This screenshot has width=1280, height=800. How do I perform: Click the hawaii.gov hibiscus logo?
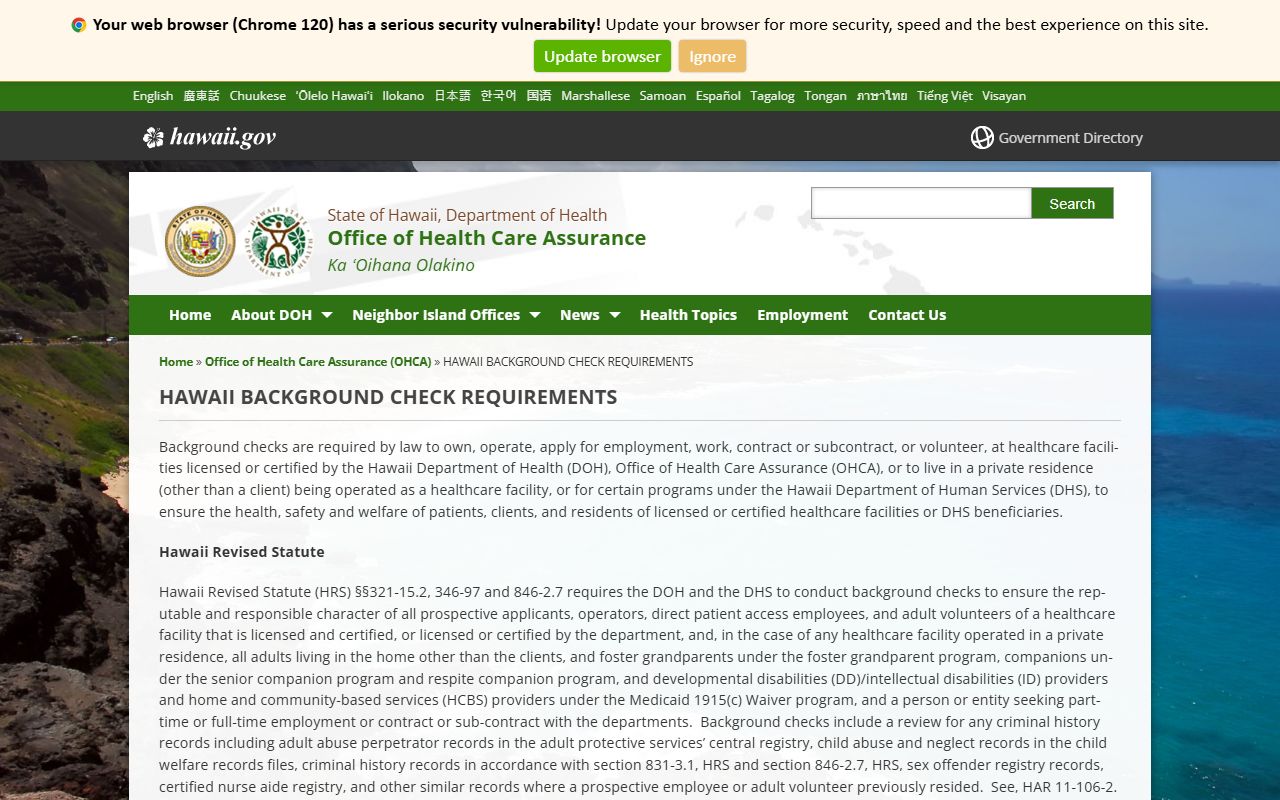click(x=153, y=138)
